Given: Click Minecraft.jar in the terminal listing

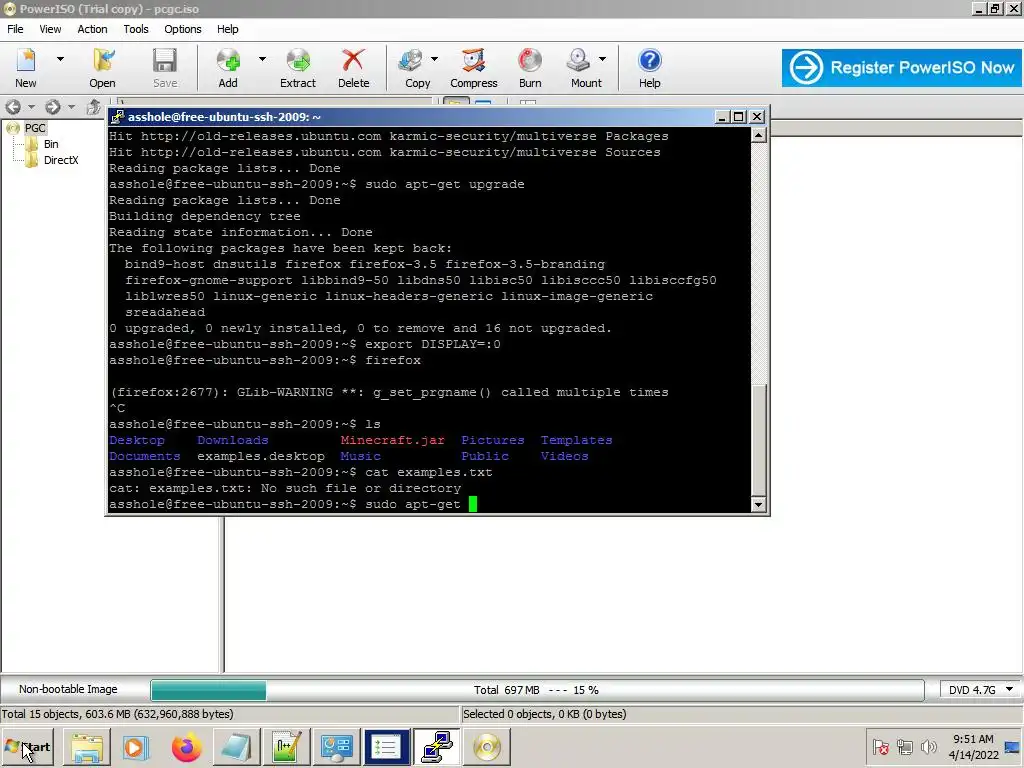Looking at the screenshot, I should point(392,440).
